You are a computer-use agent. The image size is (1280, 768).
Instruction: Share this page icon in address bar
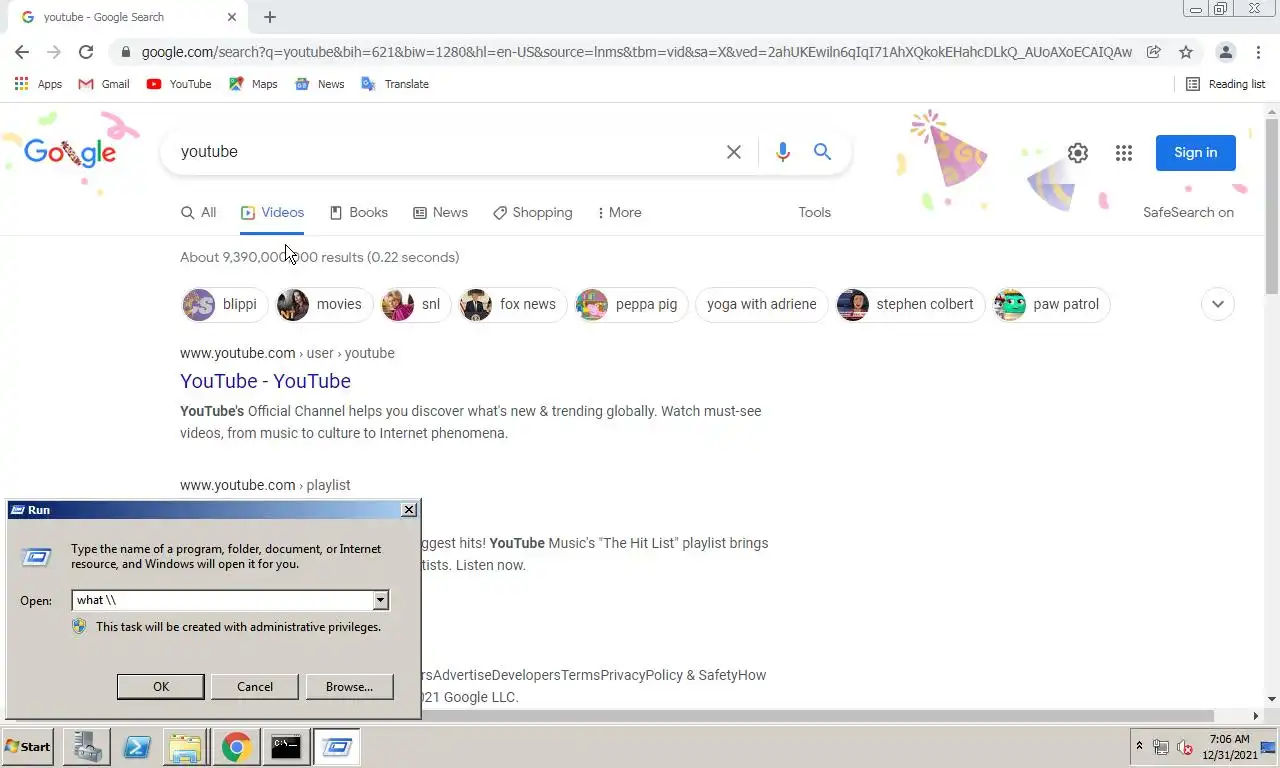[1154, 52]
